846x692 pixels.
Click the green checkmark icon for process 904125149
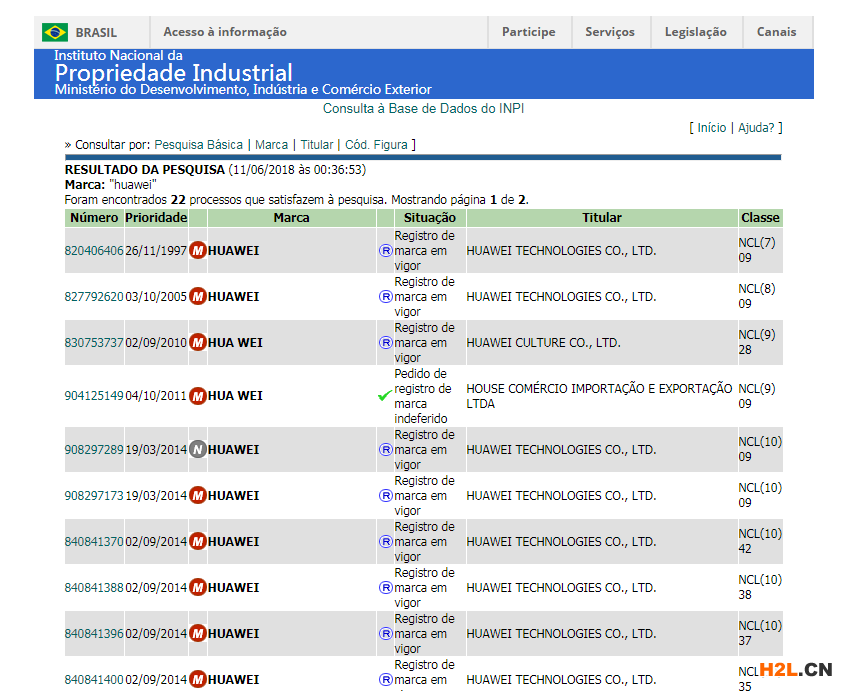point(385,396)
